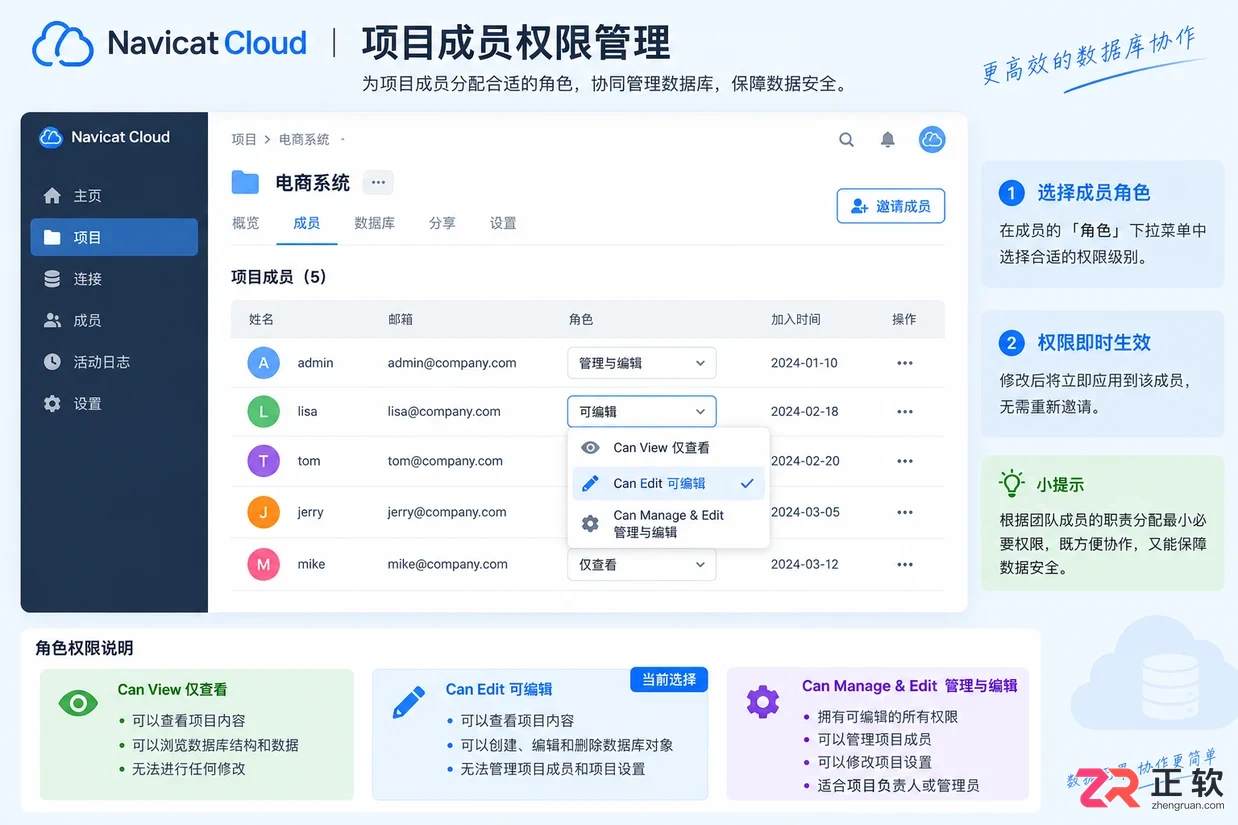Click the 姓名 column header
Image resolution: width=1238 pixels, height=825 pixels.
coord(261,319)
